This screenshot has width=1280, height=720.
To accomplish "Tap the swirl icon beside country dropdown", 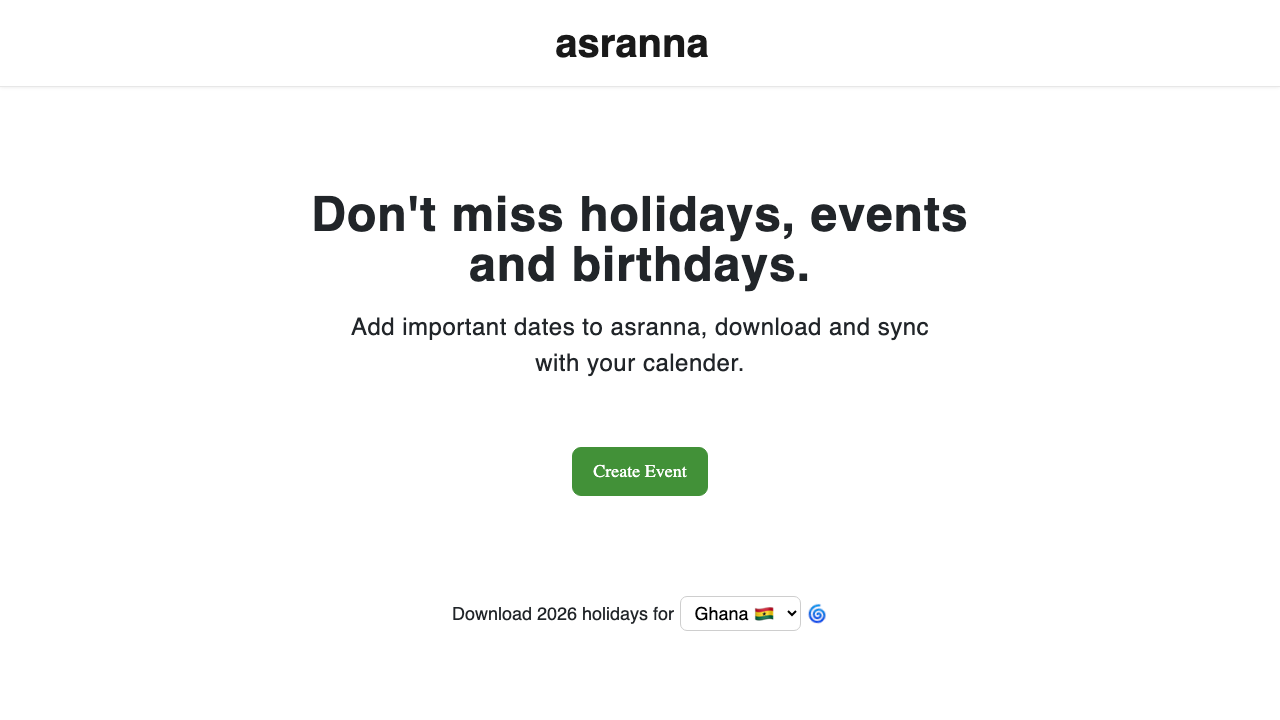I will pyautogui.click(x=817, y=614).
